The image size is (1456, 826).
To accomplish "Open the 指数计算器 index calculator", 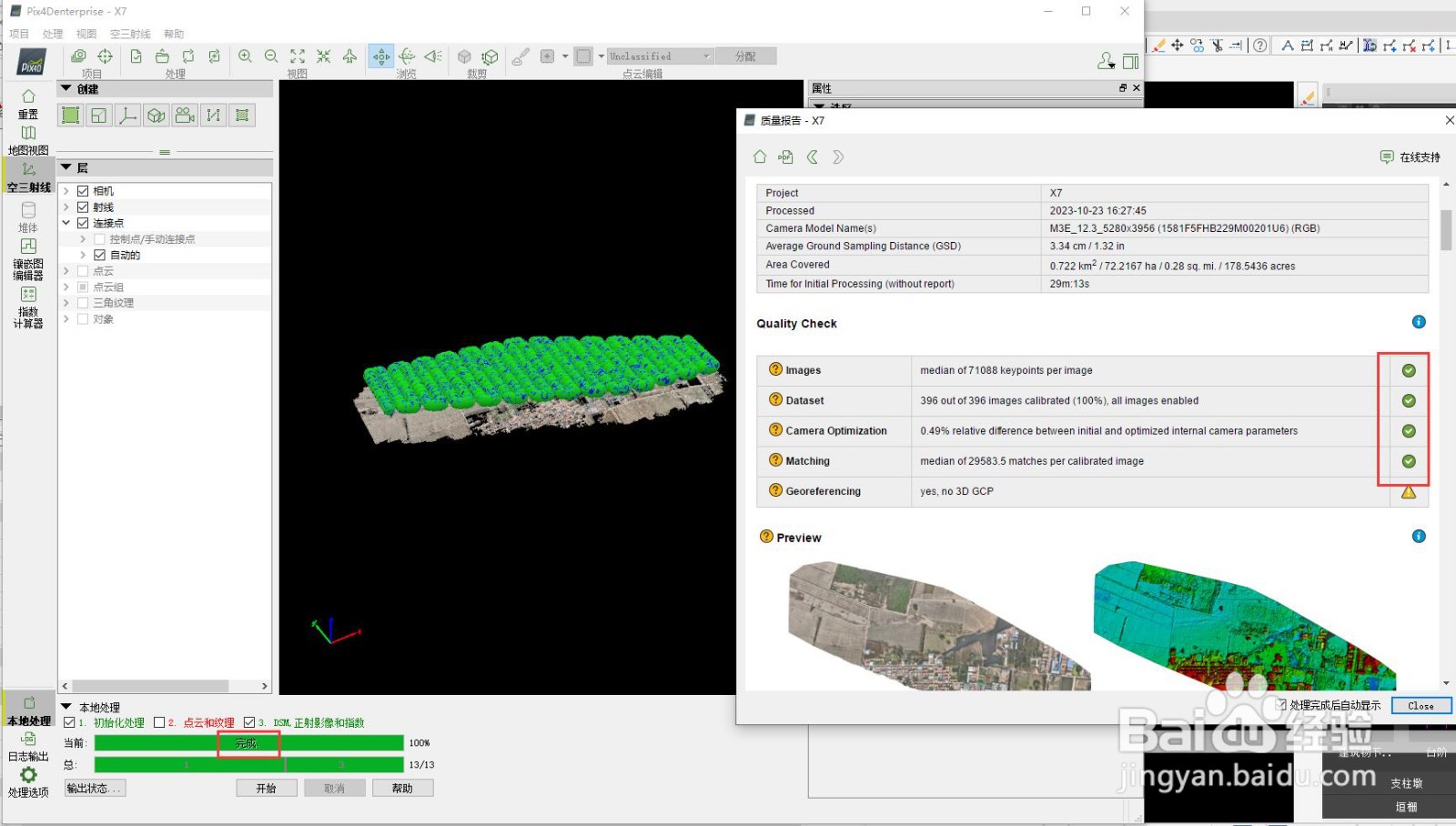I will click(28, 307).
